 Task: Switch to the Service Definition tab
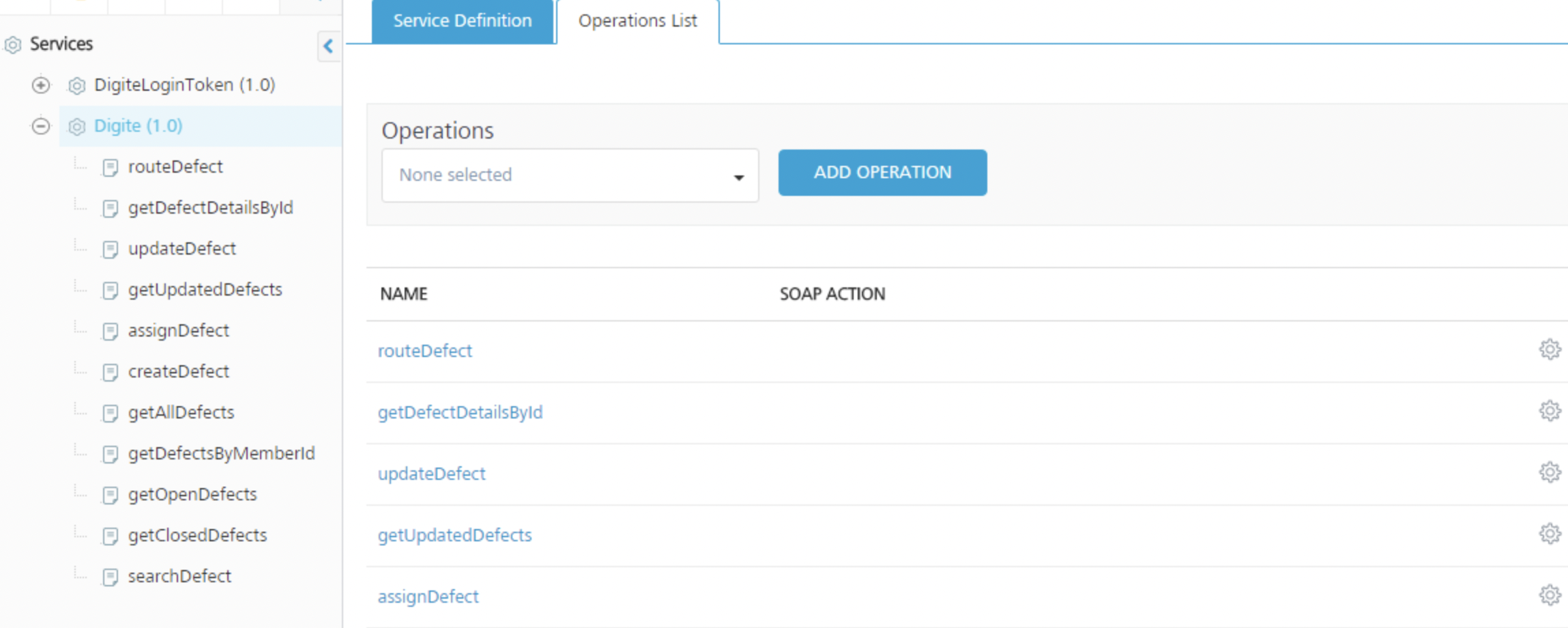(462, 21)
